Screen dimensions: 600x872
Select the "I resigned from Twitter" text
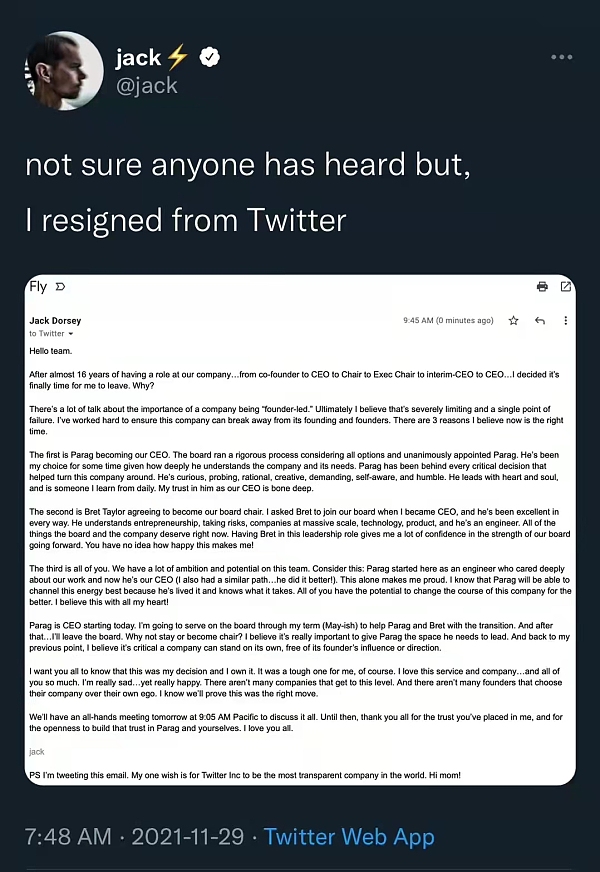[186, 220]
